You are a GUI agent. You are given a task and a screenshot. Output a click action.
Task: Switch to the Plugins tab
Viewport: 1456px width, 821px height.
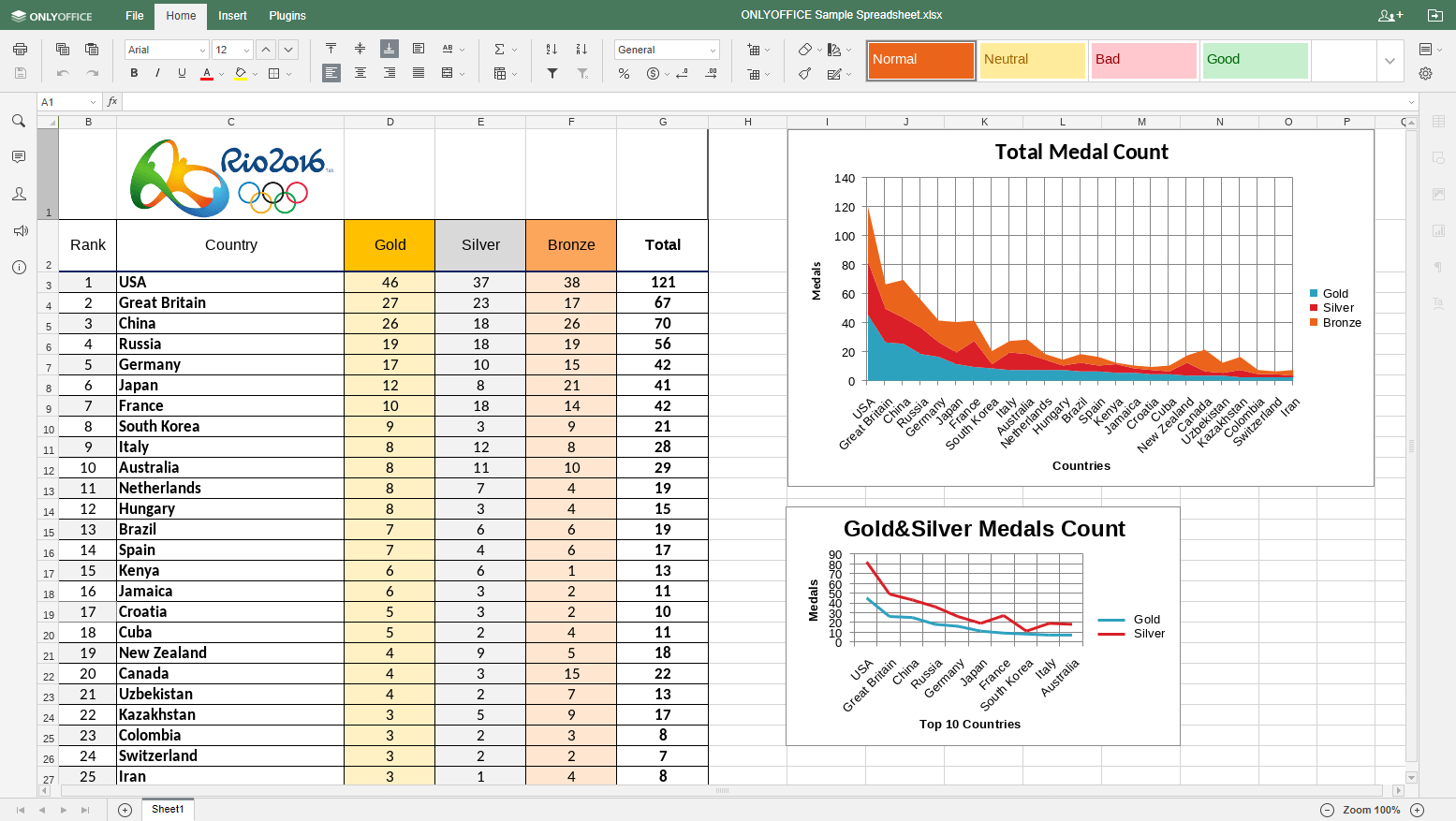tap(287, 16)
